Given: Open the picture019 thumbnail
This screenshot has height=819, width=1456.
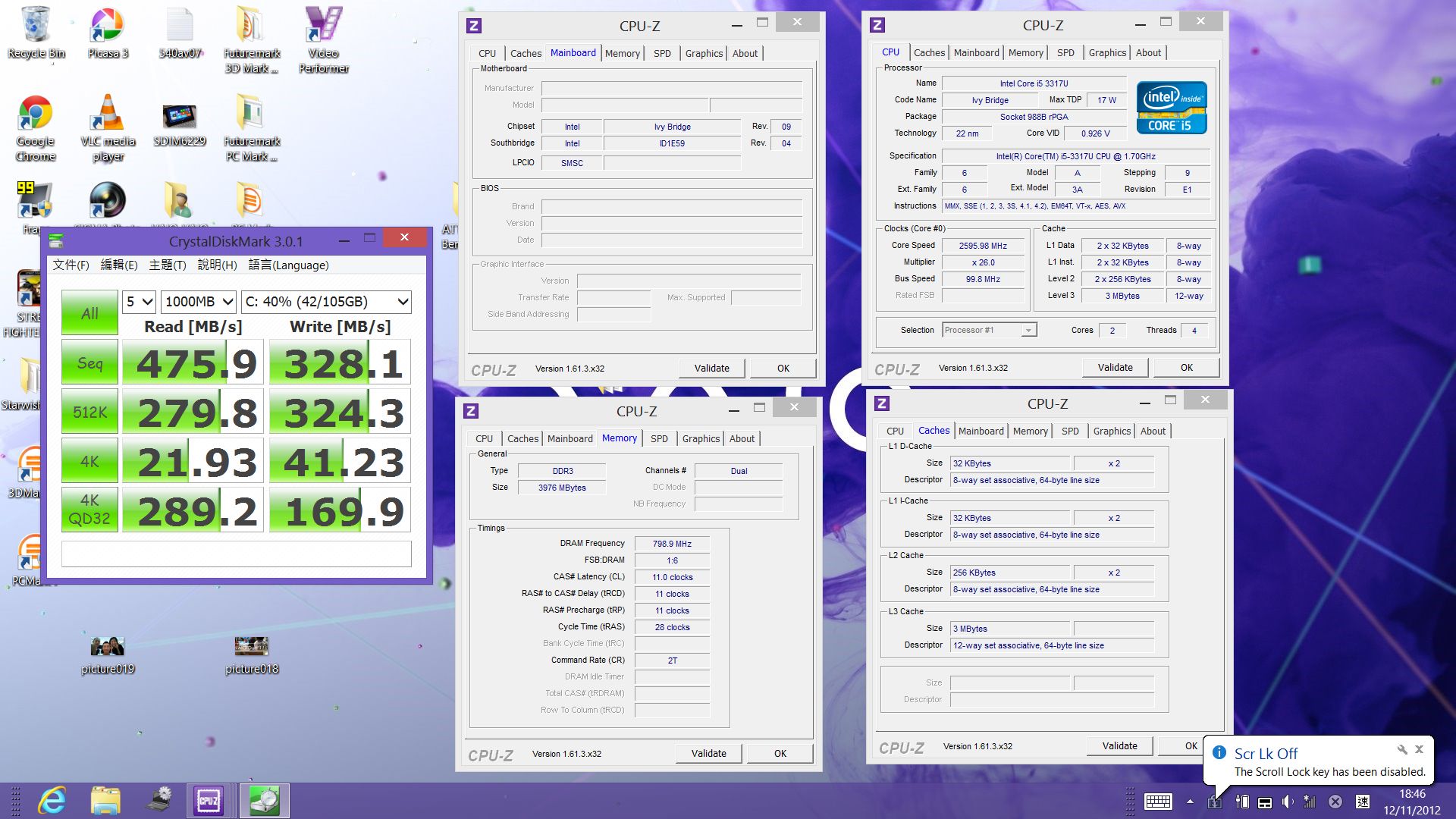Looking at the screenshot, I should [108, 655].
